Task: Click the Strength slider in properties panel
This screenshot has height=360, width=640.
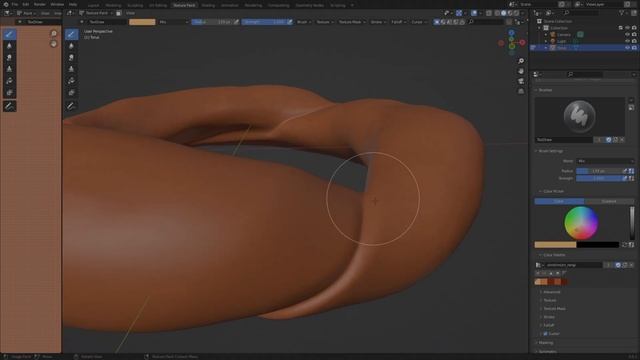Action: tap(599, 178)
